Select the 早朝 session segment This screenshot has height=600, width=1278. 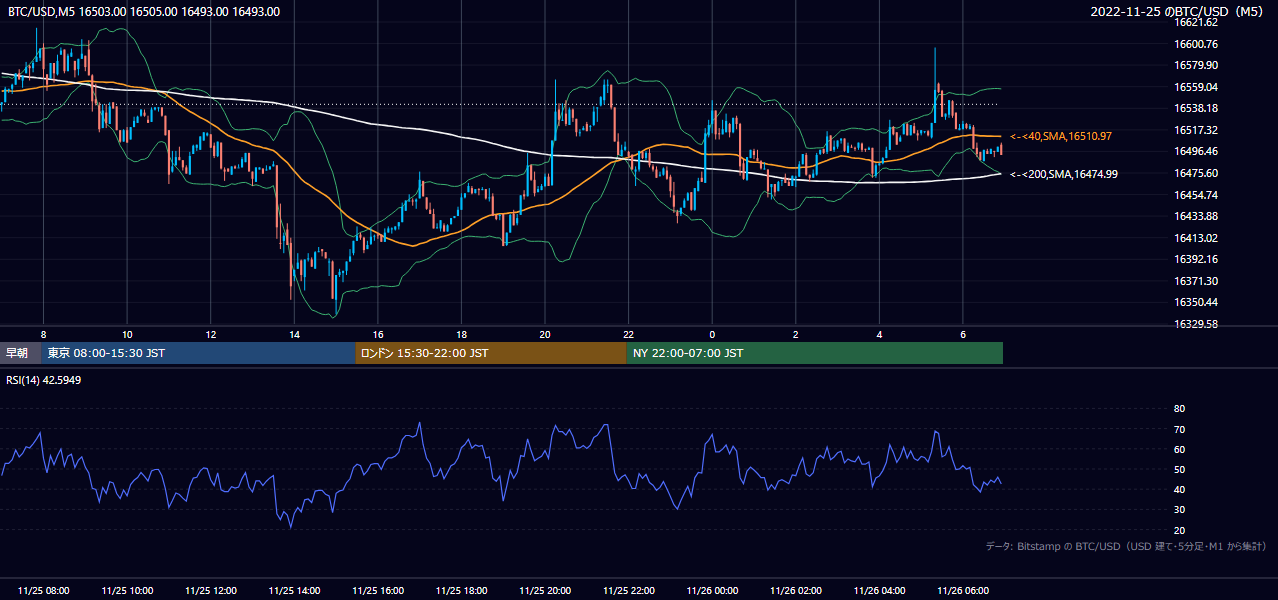[x=21, y=353]
